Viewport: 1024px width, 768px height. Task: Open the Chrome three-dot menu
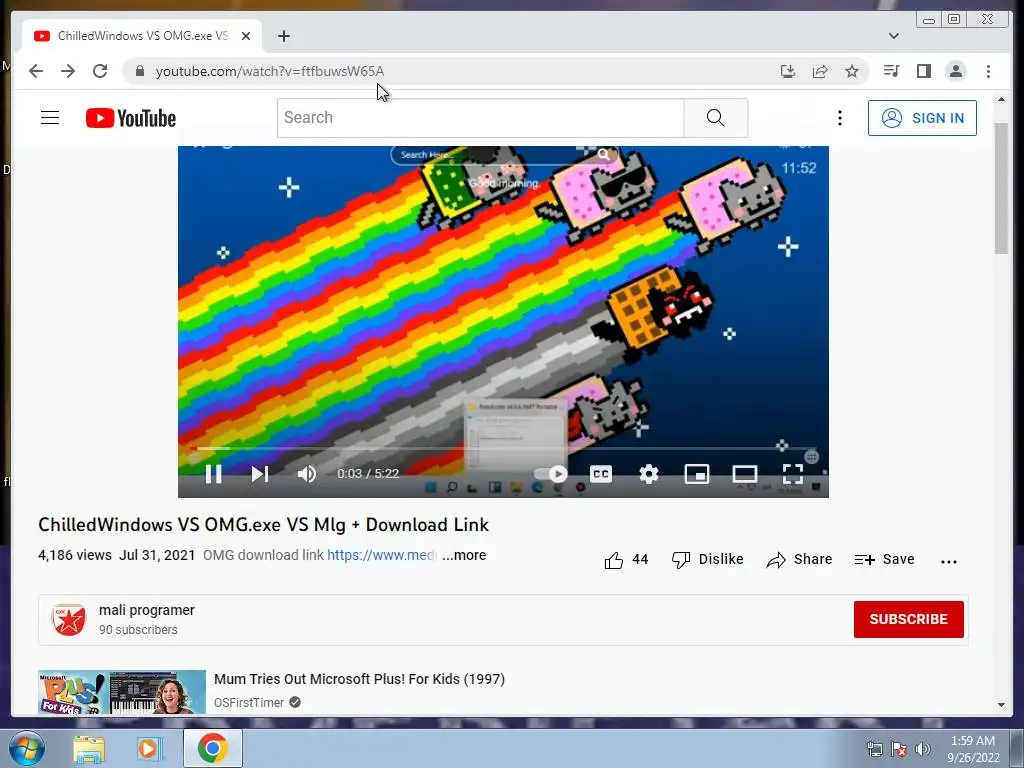(x=988, y=71)
